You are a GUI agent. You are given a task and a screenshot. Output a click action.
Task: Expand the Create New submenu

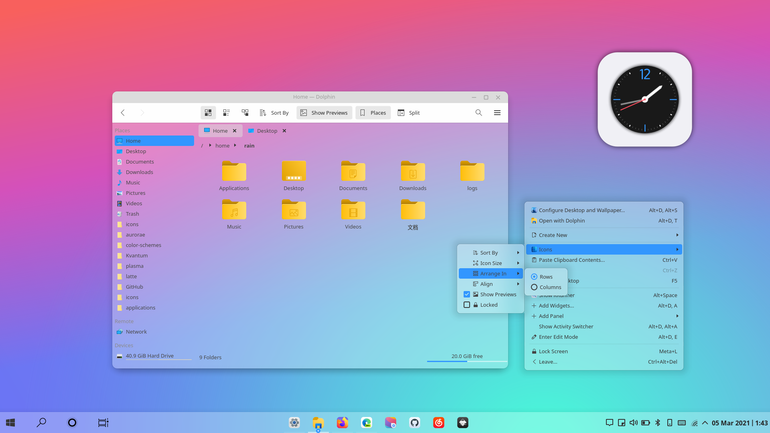click(x=604, y=235)
